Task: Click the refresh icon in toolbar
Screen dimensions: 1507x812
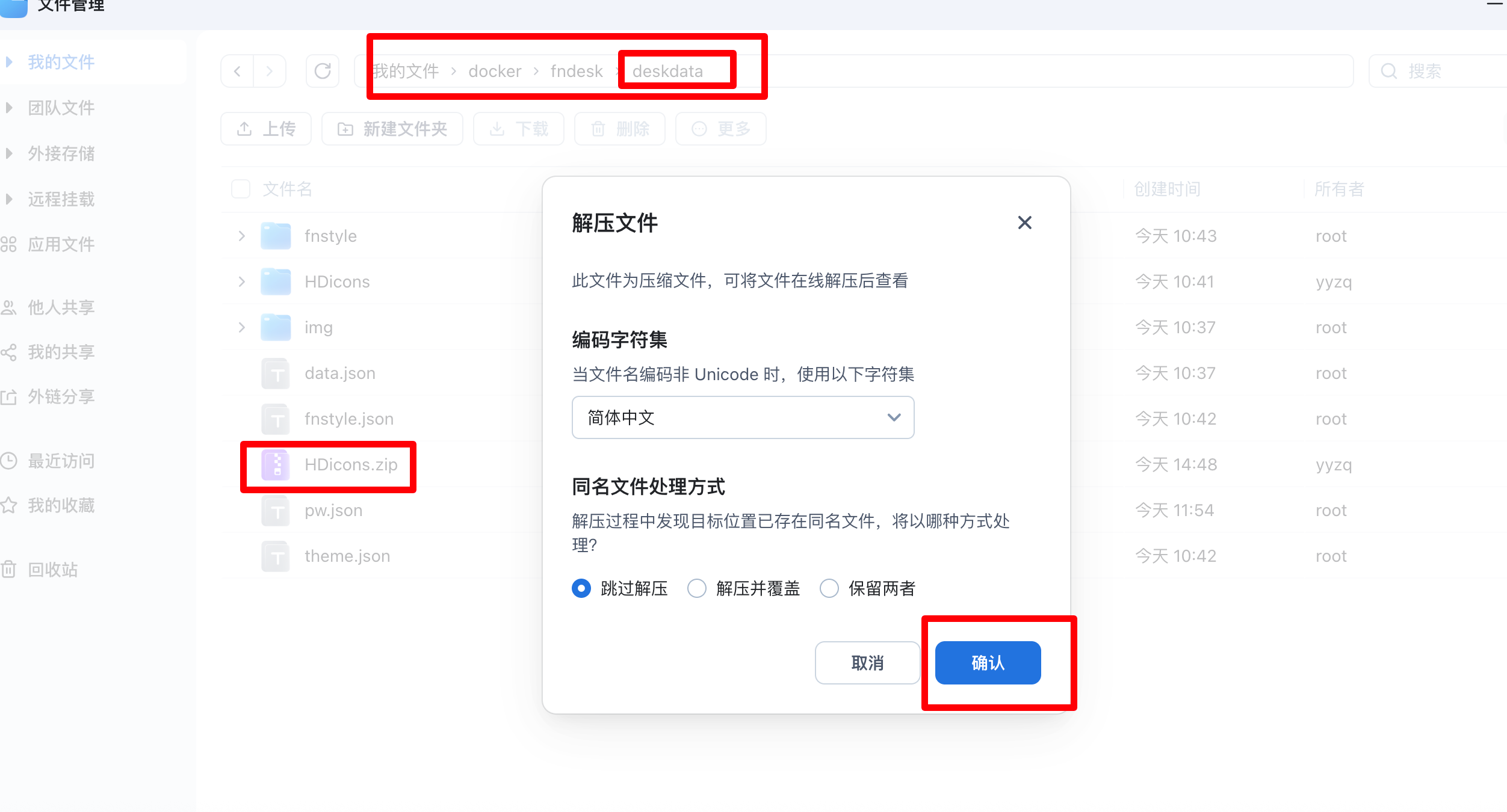Action: pyautogui.click(x=323, y=71)
